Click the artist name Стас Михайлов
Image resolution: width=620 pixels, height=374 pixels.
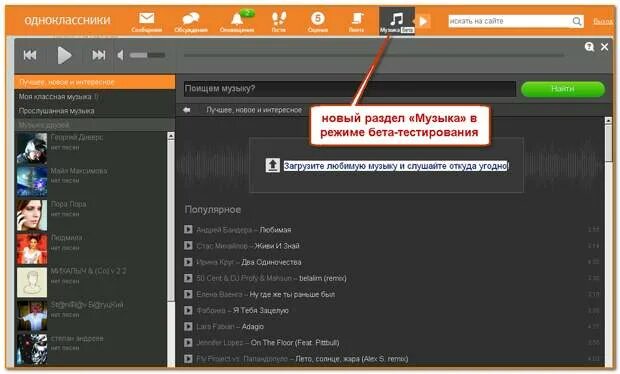[x=222, y=246]
